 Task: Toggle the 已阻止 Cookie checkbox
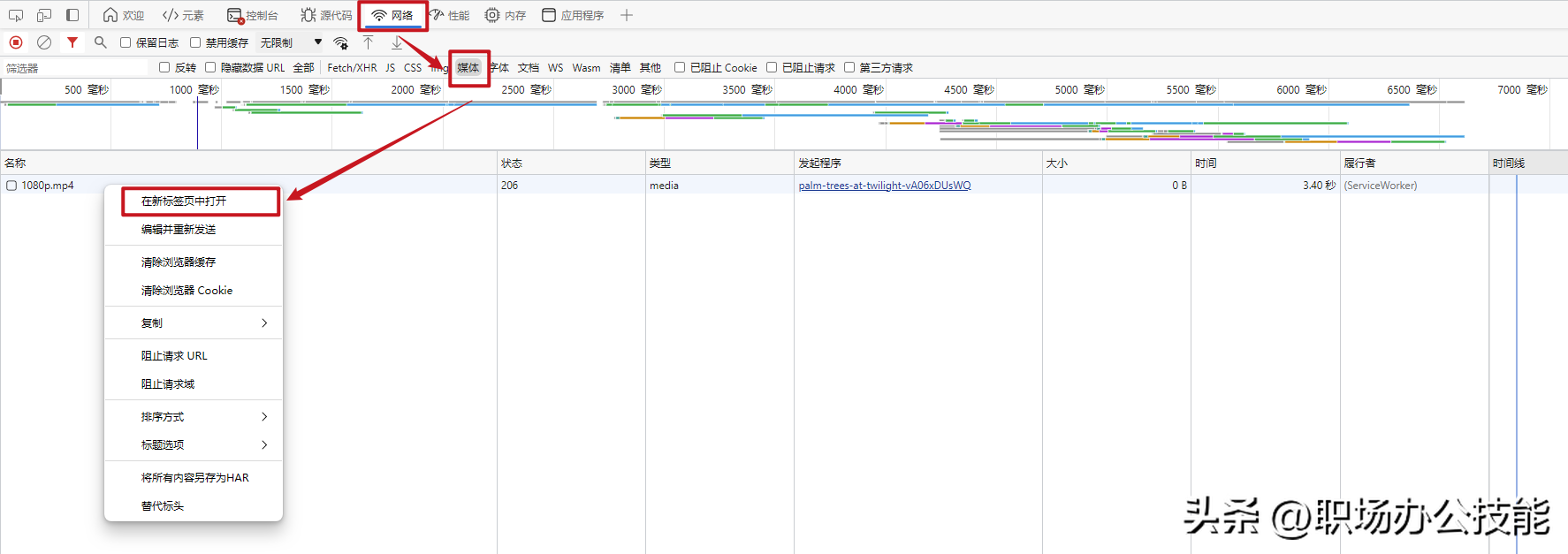(x=680, y=67)
